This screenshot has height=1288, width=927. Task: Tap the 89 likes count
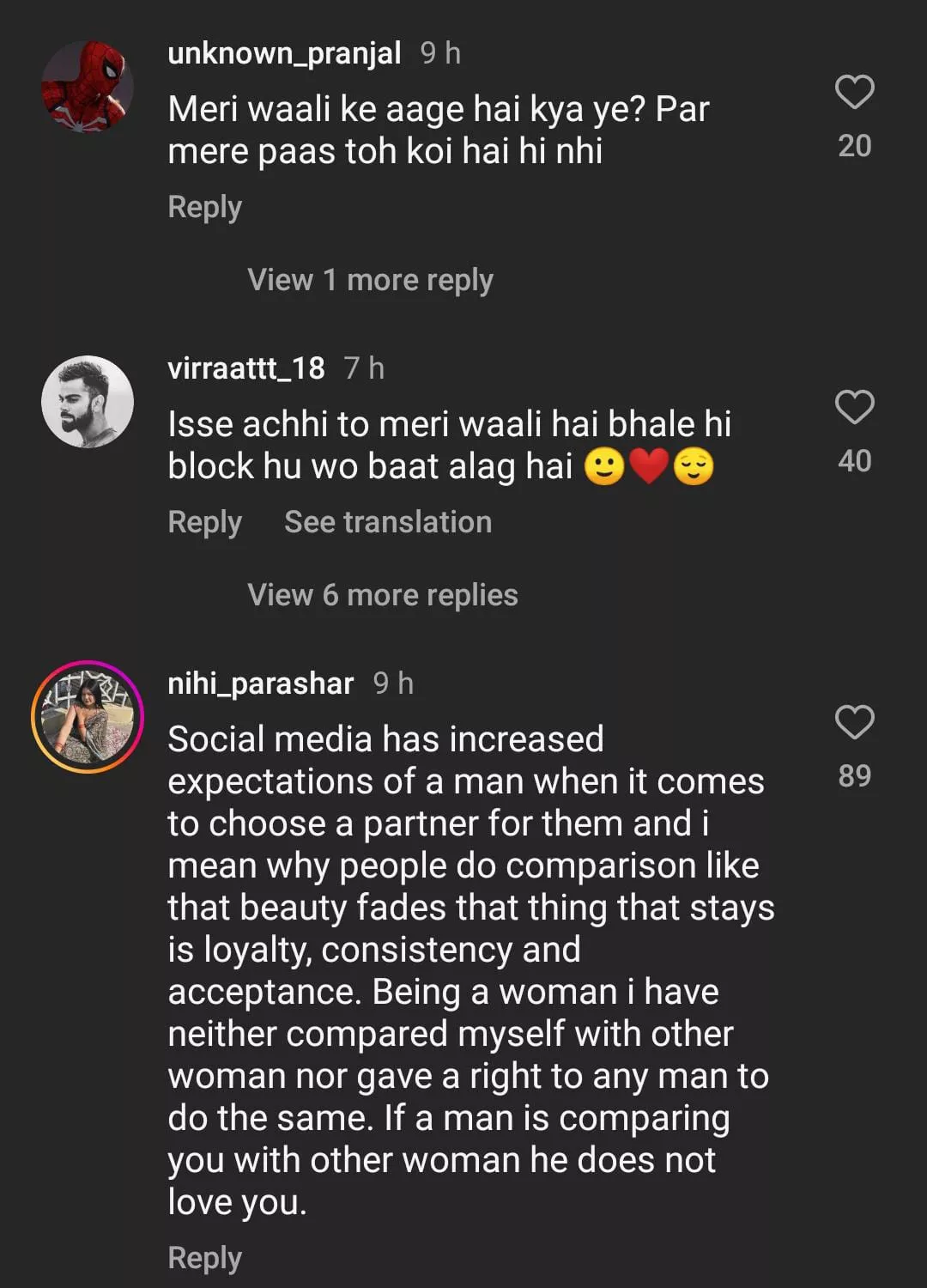pyautogui.click(x=854, y=776)
